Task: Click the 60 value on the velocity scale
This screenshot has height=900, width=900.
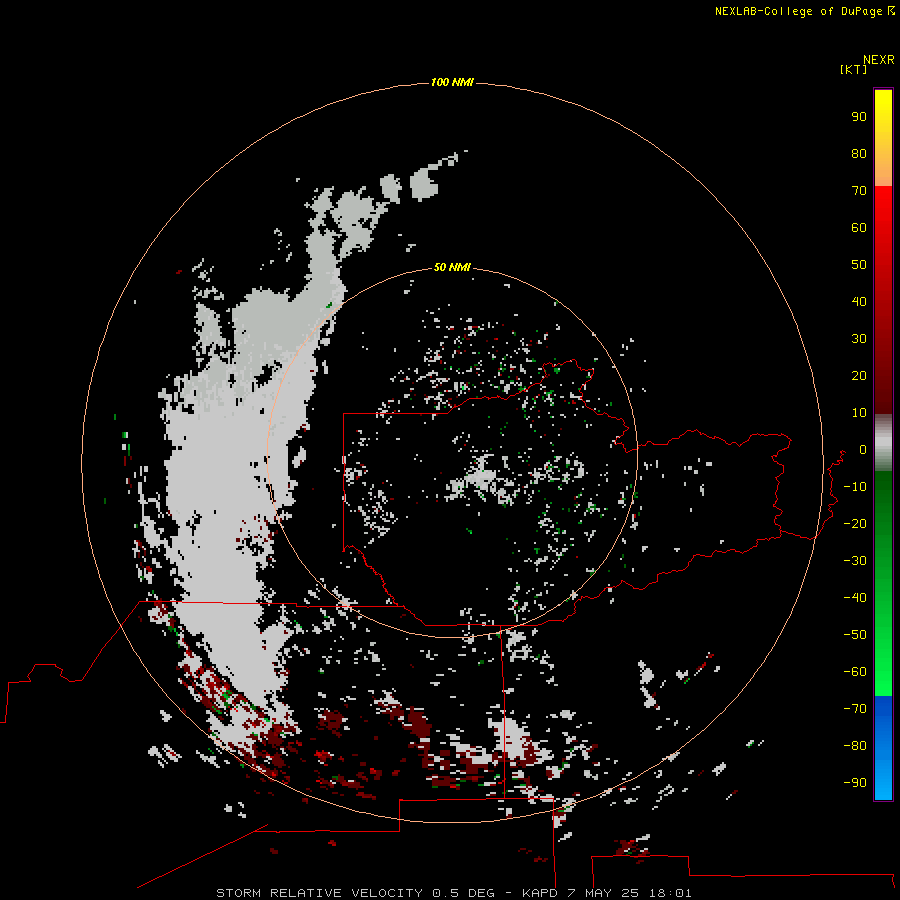Action: (859, 228)
